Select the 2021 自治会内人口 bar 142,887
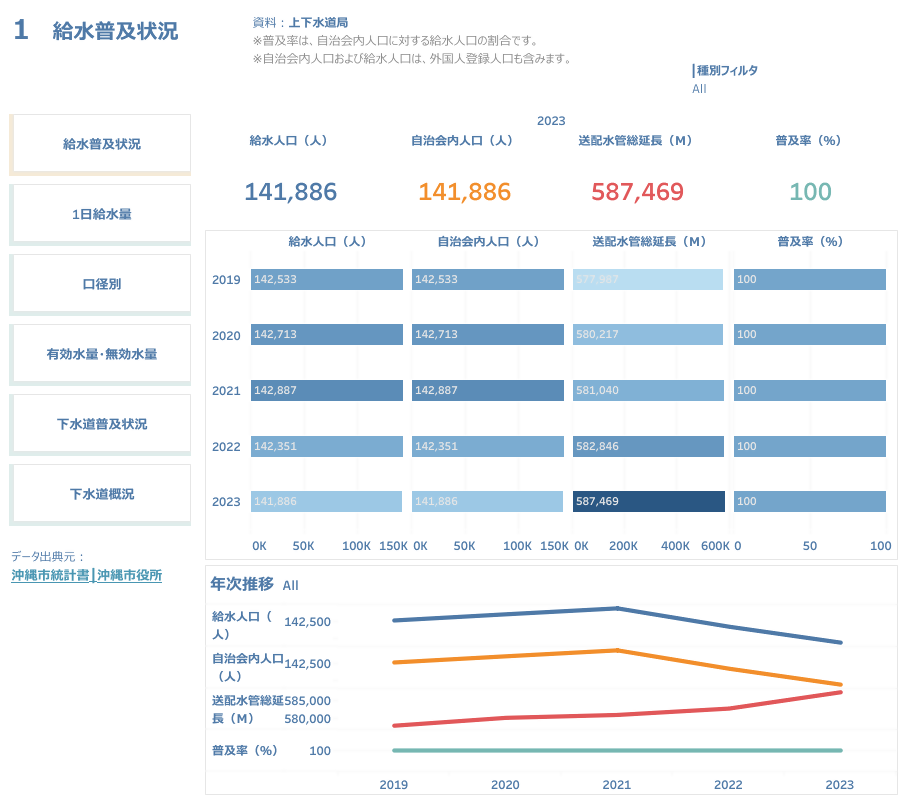 pyautogui.click(x=487, y=390)
